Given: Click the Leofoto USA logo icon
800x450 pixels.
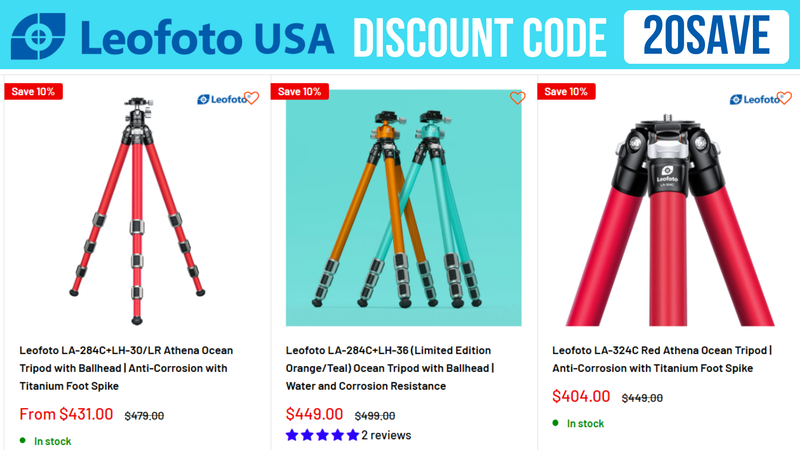Looking at the screenshot, I should (38, 36).
